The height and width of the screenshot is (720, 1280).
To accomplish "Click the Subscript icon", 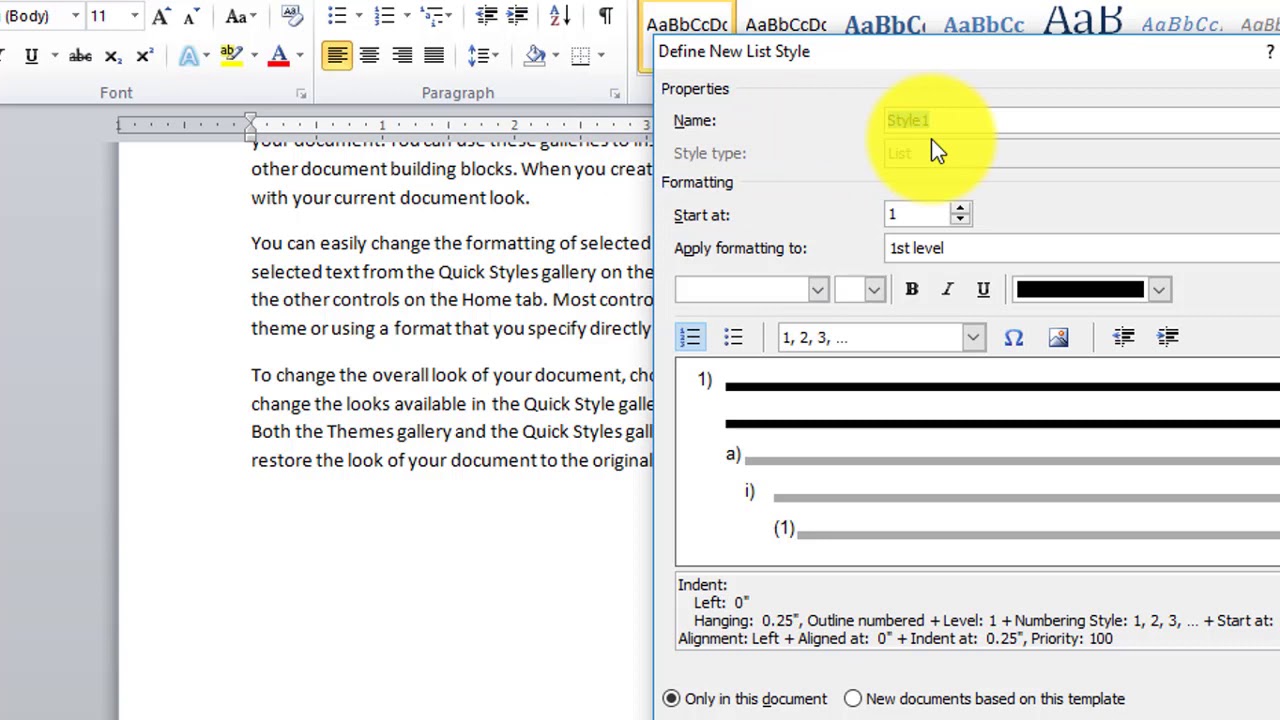I will pyautogui.click(x=112, y=56).
